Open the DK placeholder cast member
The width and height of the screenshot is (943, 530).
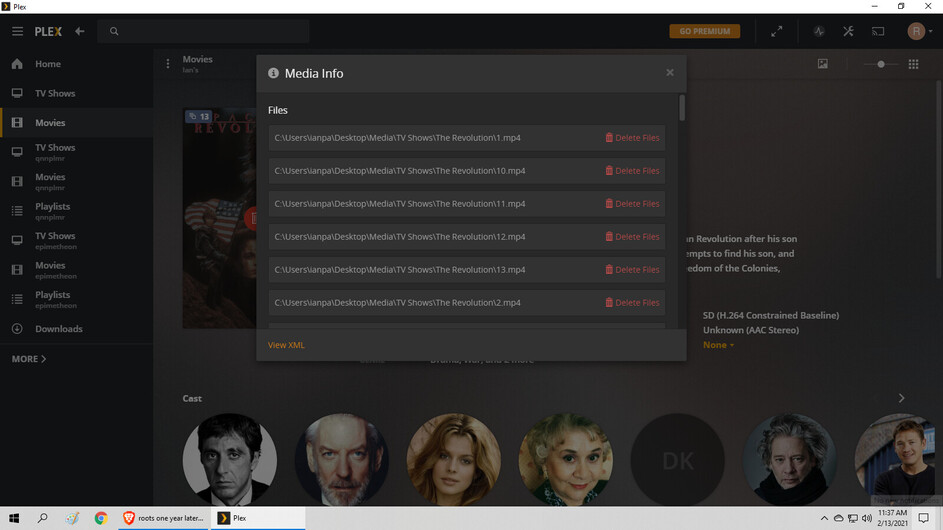[x=678, y=460]
